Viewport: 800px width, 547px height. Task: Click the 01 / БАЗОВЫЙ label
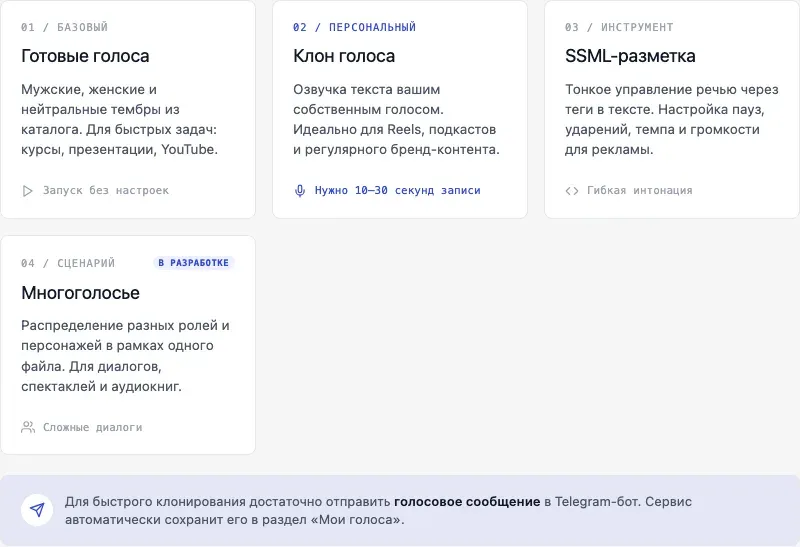pyautogui.click(x=64, y=27)
